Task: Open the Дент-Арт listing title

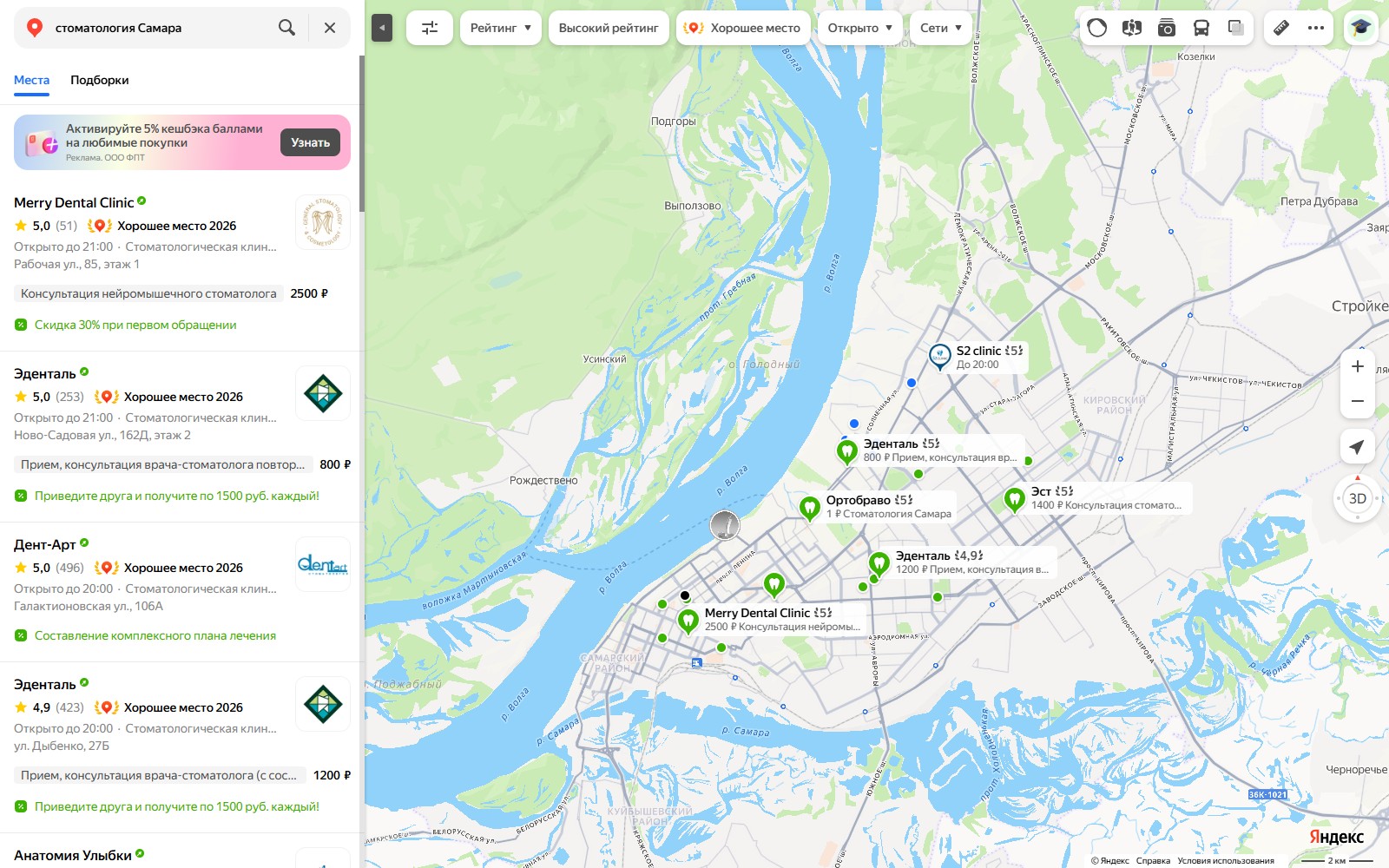Action: click(x=45, y=544)
